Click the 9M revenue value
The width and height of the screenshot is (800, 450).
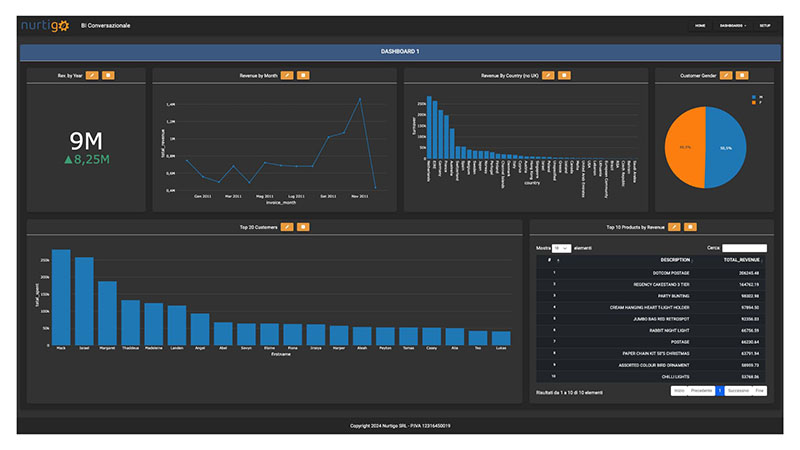pos(86,141)
